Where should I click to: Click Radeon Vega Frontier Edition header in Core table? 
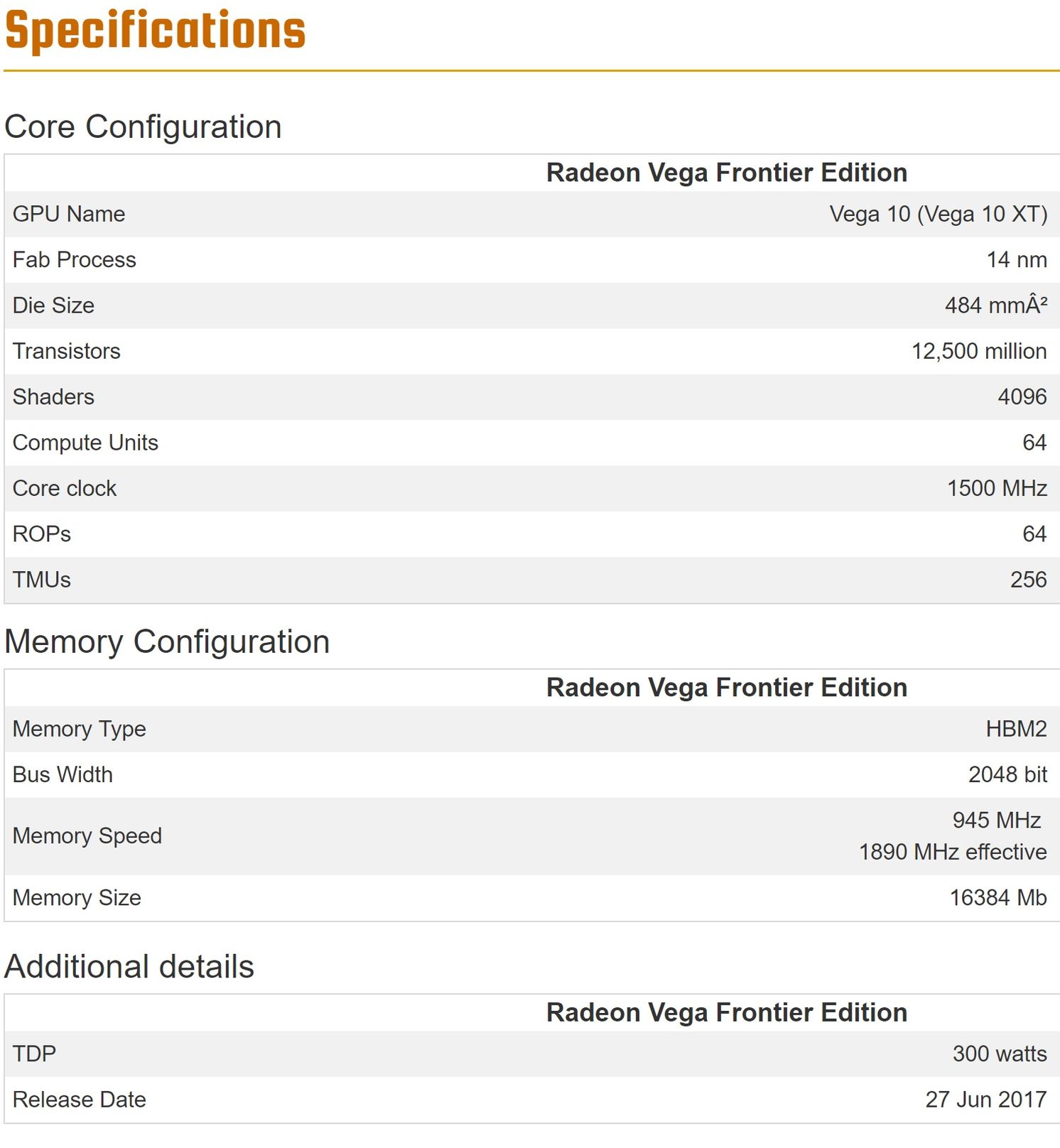pos(726,173)
